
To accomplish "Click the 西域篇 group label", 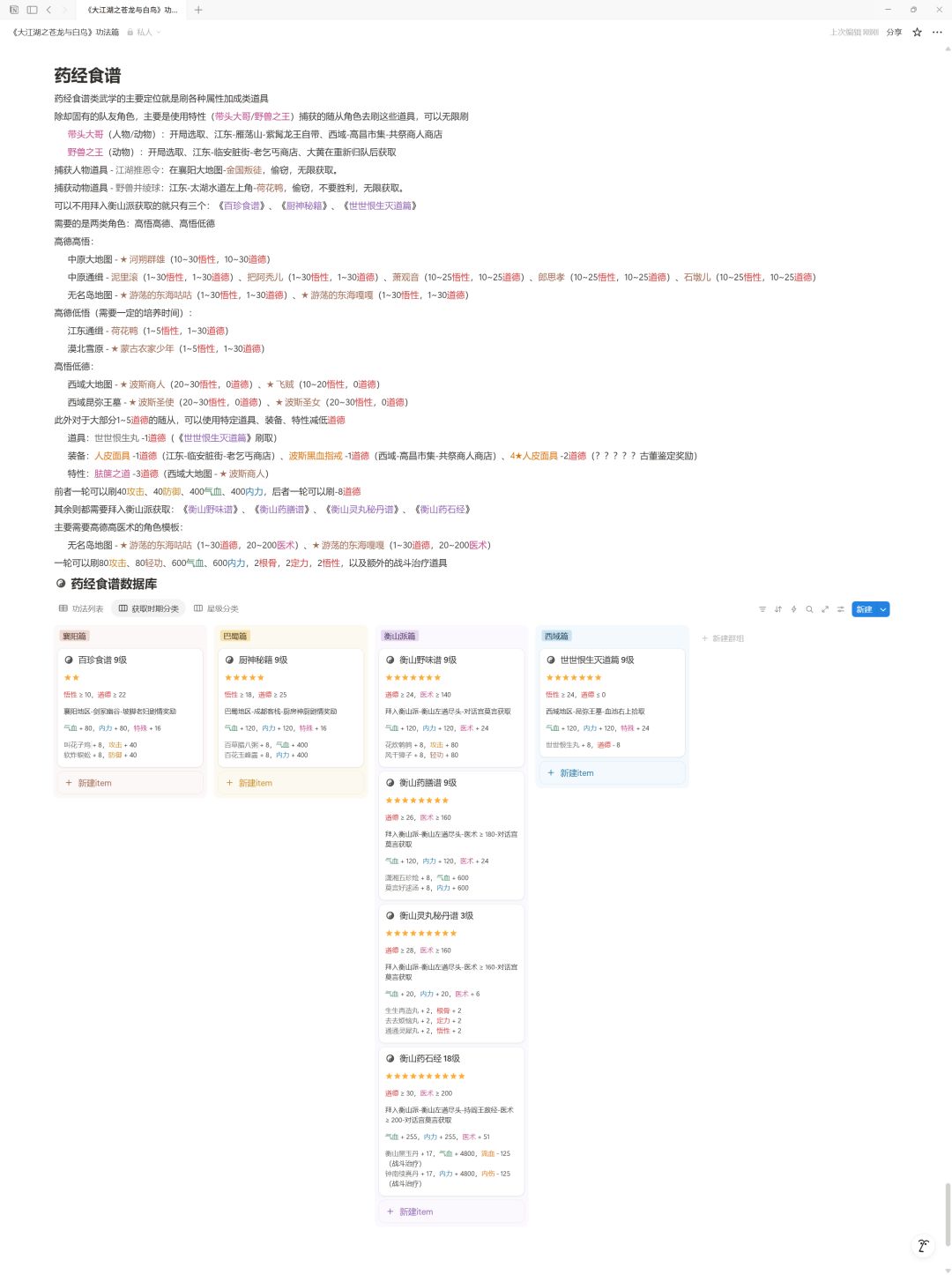I will tap(557, 636).
